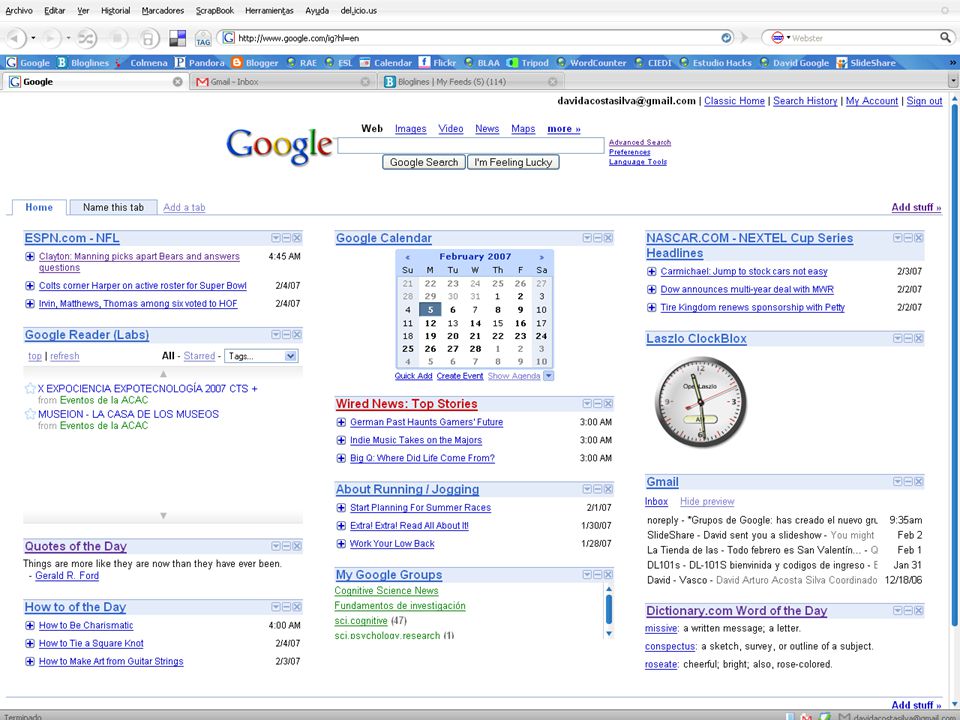960x720 pixels.
Task: Close the Gmail - Inbox browser tab
Action: click(x=366, y=81)
